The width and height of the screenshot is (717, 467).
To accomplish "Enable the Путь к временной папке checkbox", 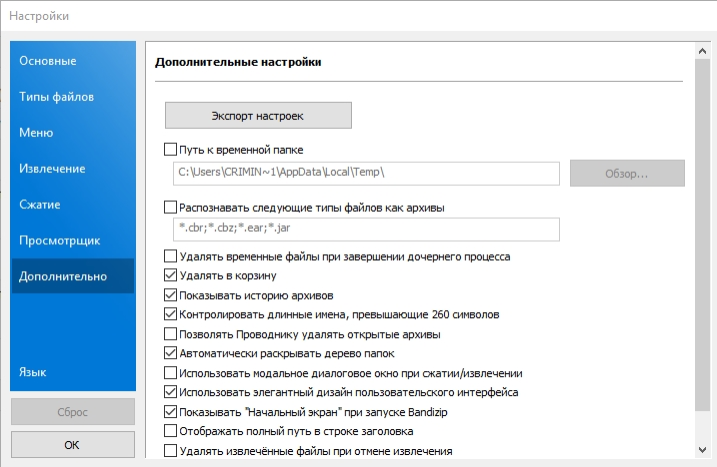I will pyautogui.click(x=170, y=151).
